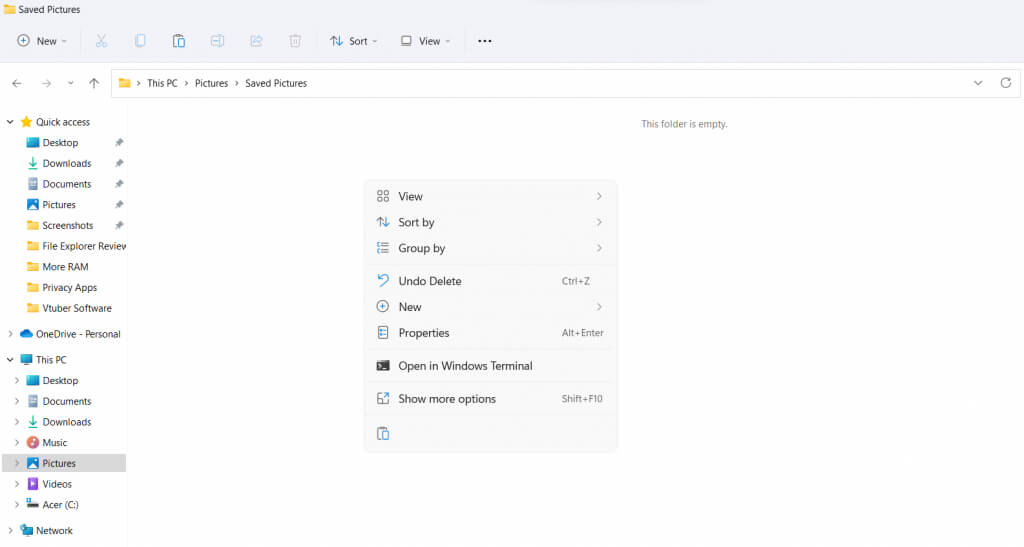The height and width of the screenshot is (547, 1024).
Task: Choose Properties in the context menu
Action: (424, 333)
